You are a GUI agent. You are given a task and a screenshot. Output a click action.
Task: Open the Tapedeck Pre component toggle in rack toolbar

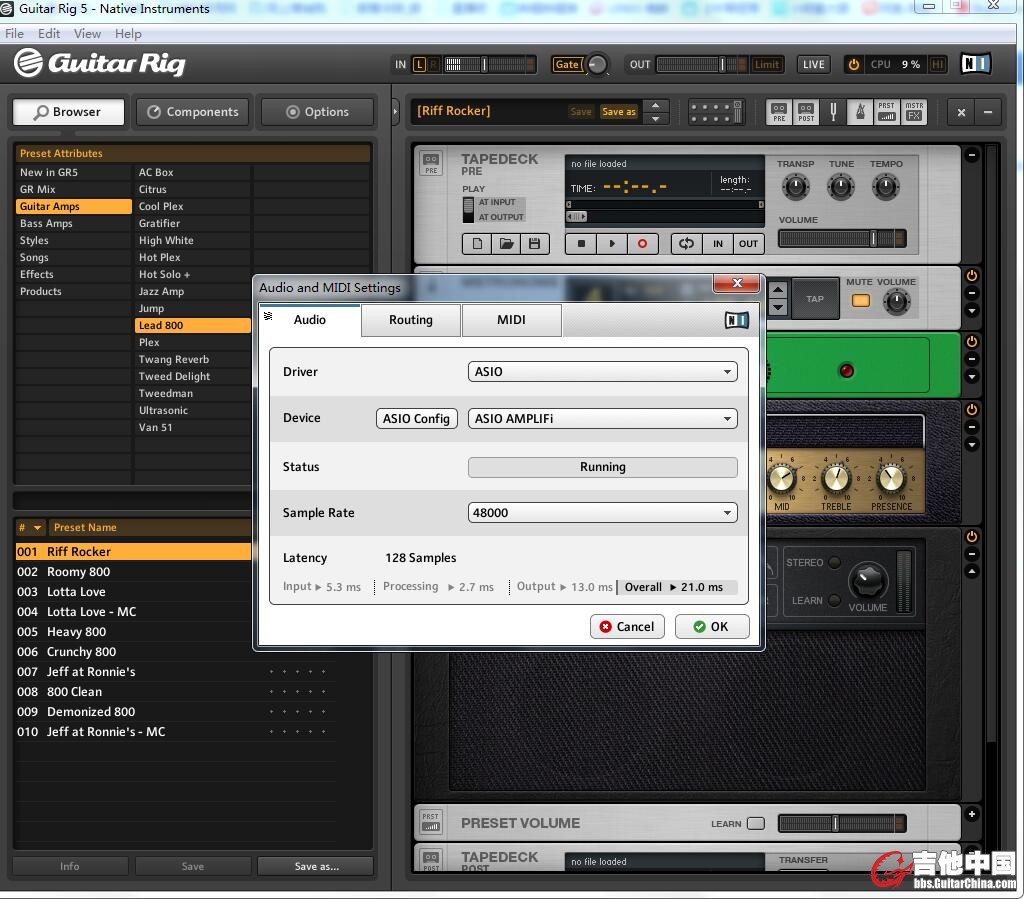click(x=778, y=112)
